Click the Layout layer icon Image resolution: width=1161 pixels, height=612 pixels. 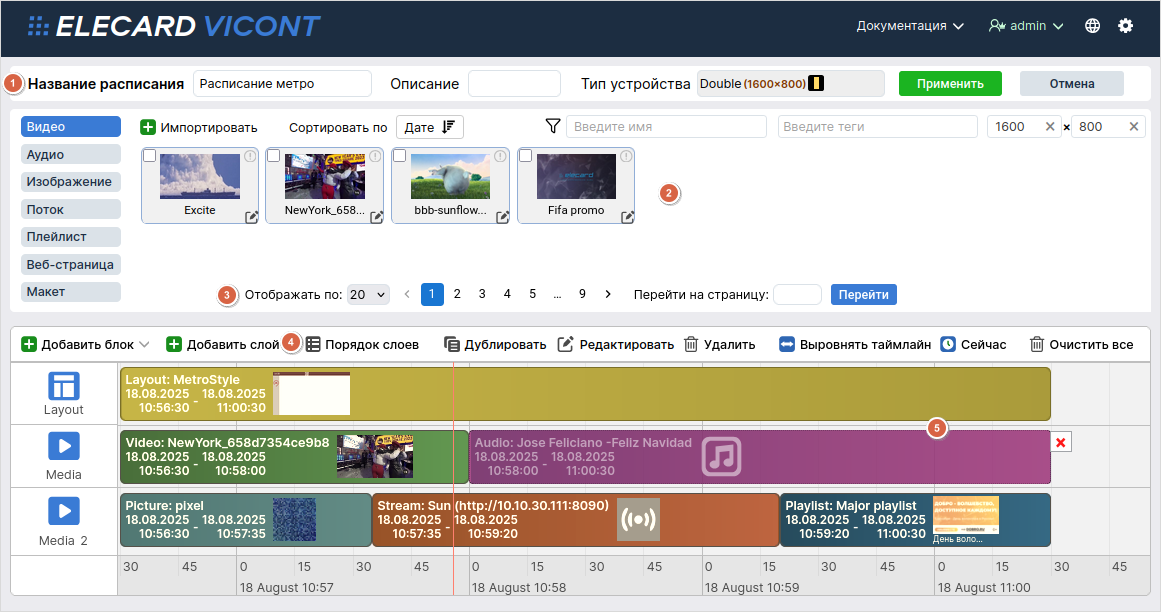tap(64, 386)
